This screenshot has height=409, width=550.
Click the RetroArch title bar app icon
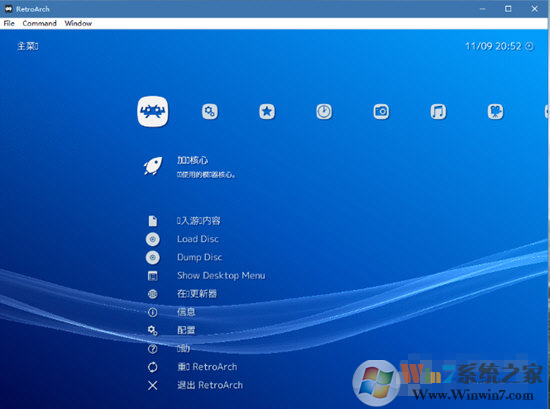[x=8, y=9]
